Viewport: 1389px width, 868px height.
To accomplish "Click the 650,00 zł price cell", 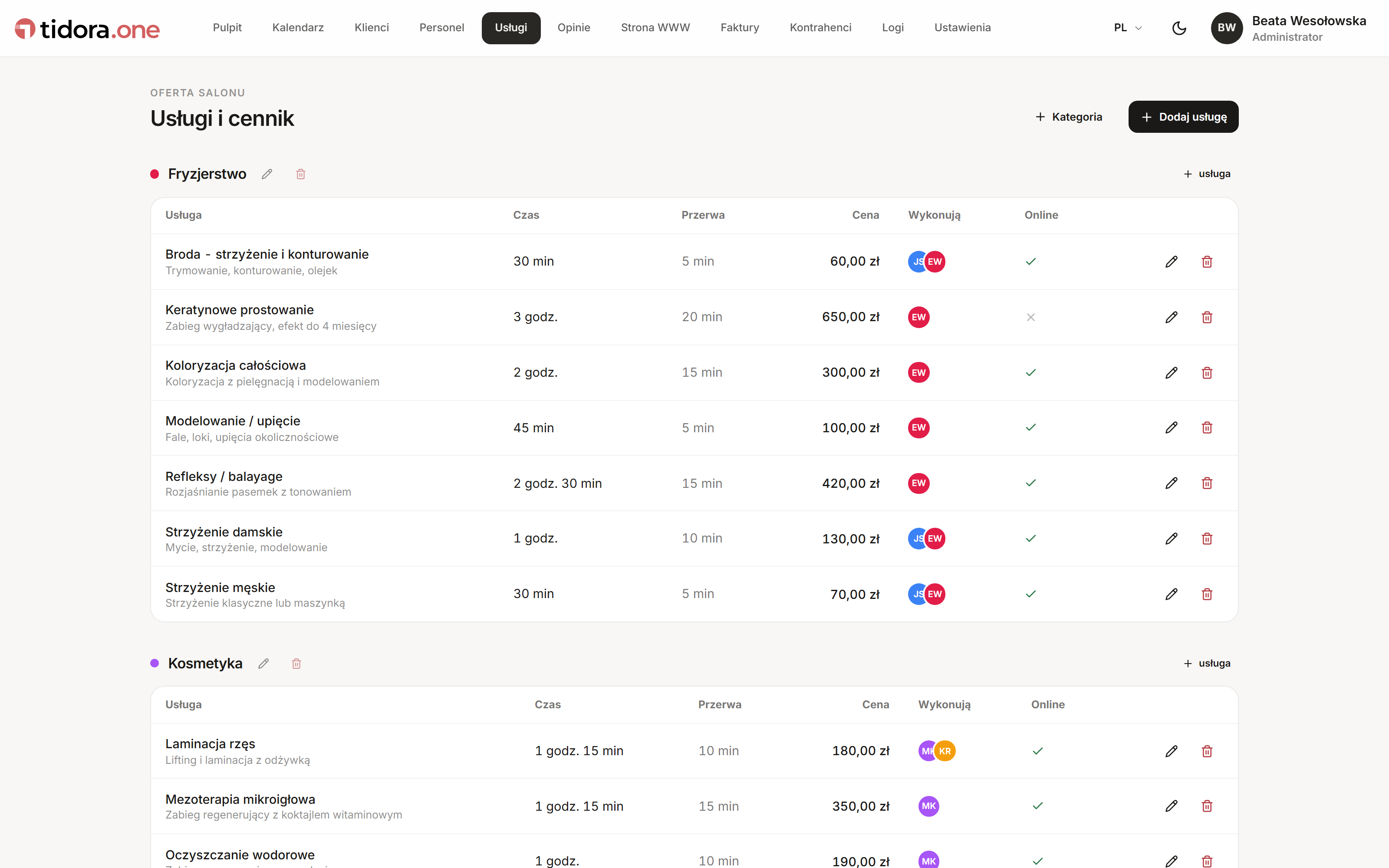I will click(x=851, y=317).
